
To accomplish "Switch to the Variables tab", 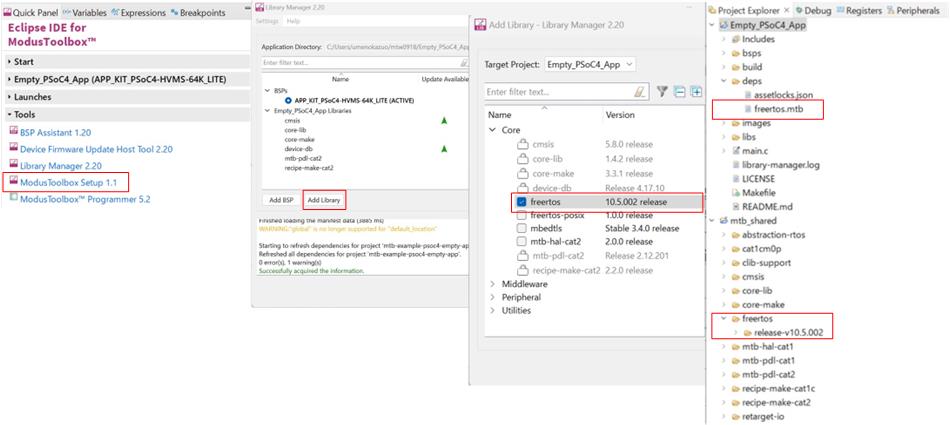I will pos(85,12).
